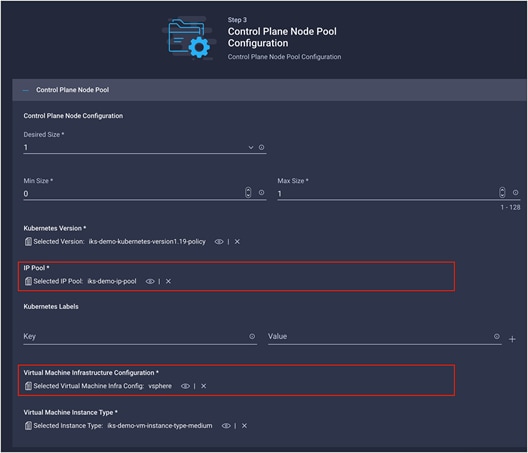Screen dimensions: 528x453
Task: Show info icon for Key field
Action: pyautogui.click(x=252, y=336)
